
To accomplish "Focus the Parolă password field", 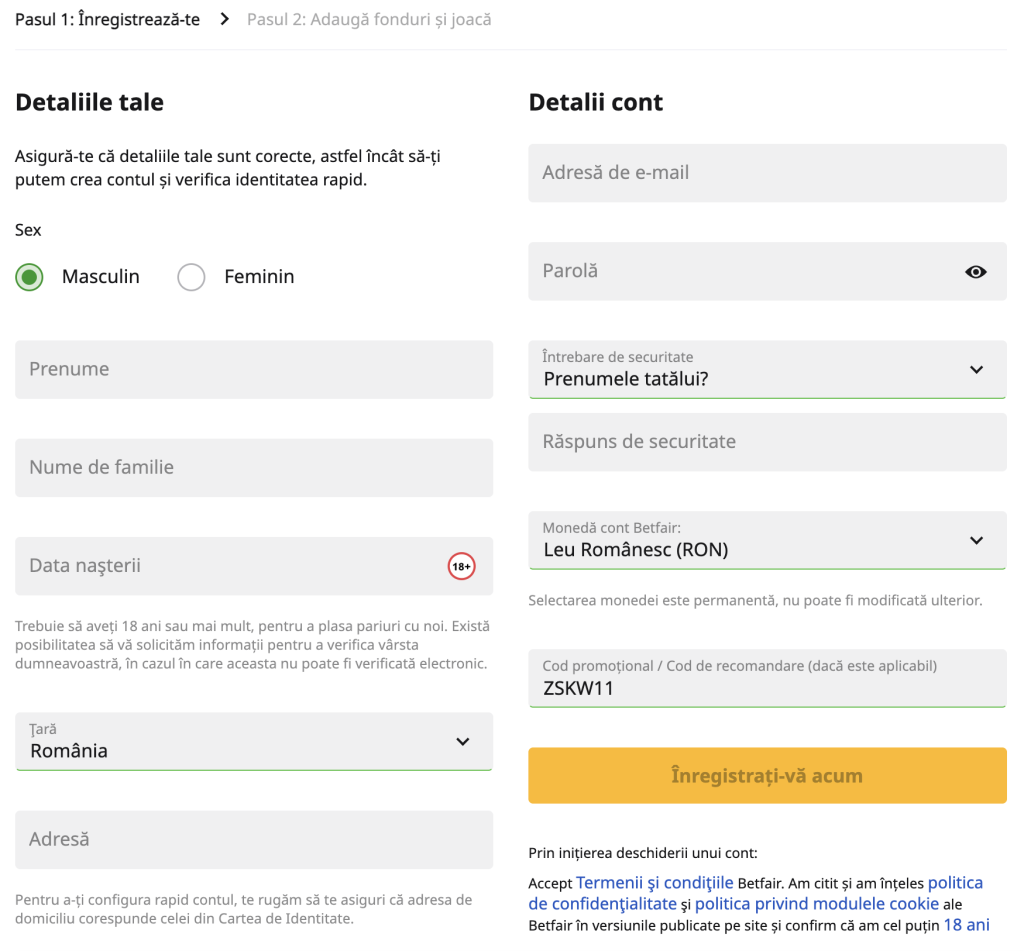I will pos(767,272).
